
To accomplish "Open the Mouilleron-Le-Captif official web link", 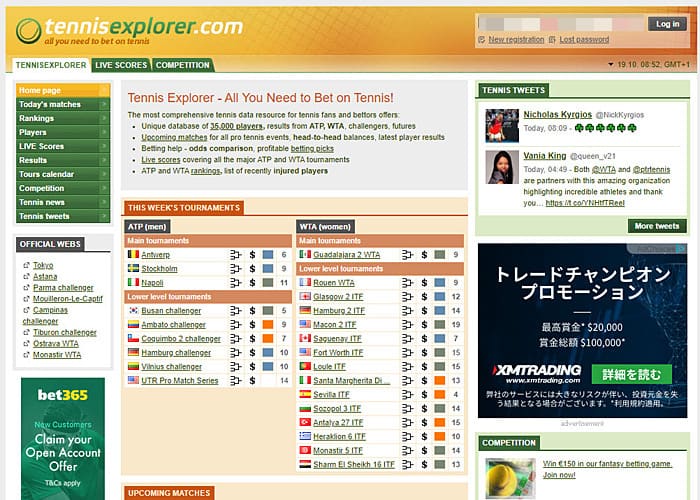I will pos(68,299).
